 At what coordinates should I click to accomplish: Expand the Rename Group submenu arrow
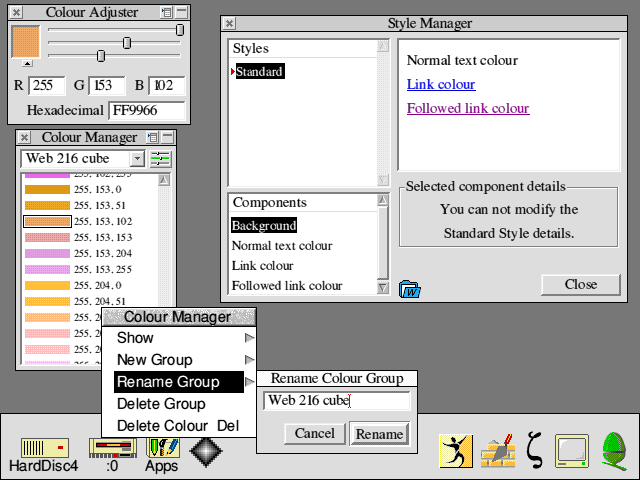click(249, 382)
